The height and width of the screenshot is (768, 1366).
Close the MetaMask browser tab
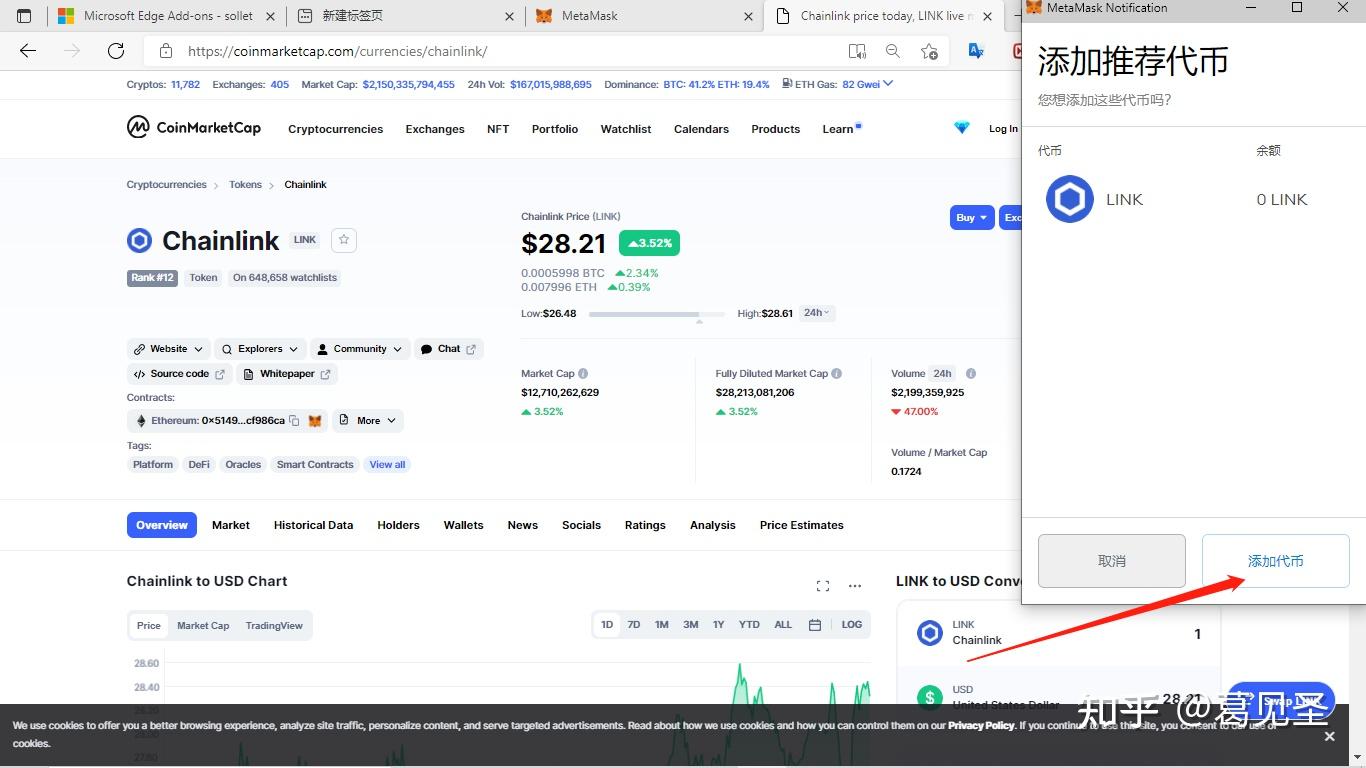749,16
